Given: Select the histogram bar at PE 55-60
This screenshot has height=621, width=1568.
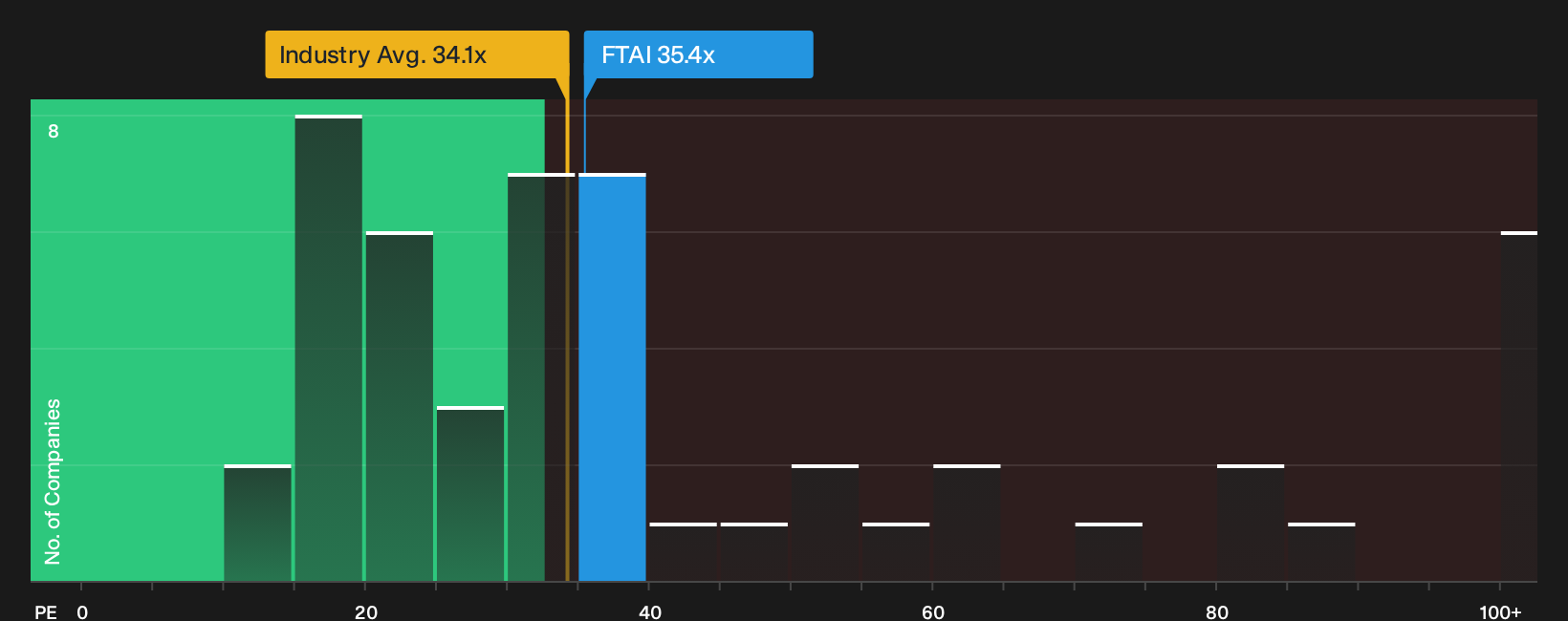Looking at the screenshot, I should pos(896,552).
